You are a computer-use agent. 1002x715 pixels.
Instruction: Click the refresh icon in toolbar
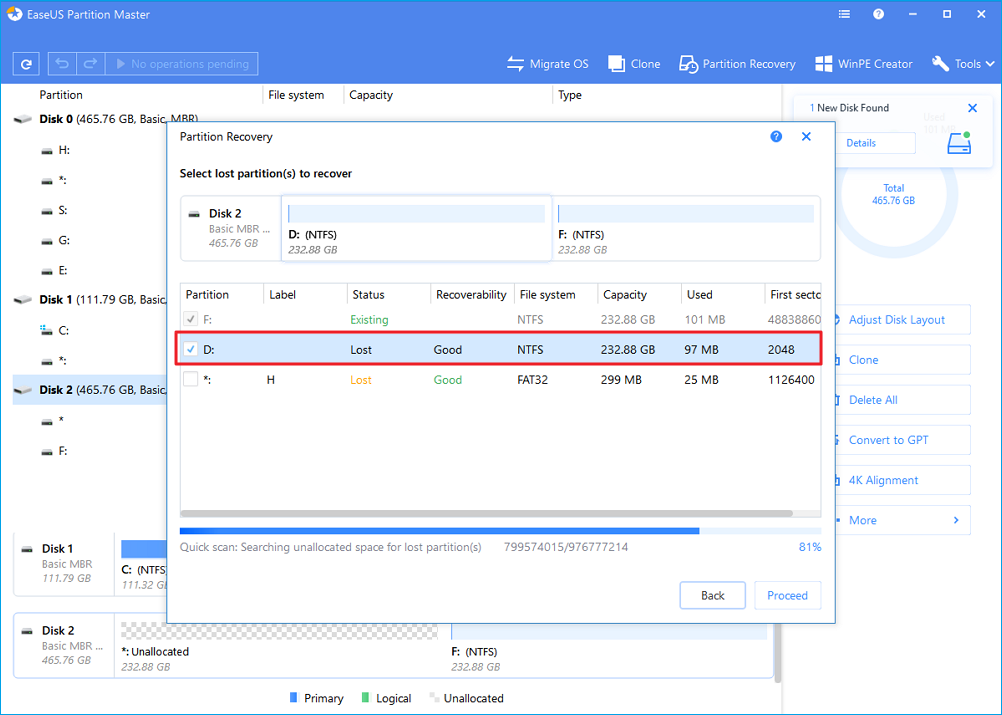(x=26, y=64)
